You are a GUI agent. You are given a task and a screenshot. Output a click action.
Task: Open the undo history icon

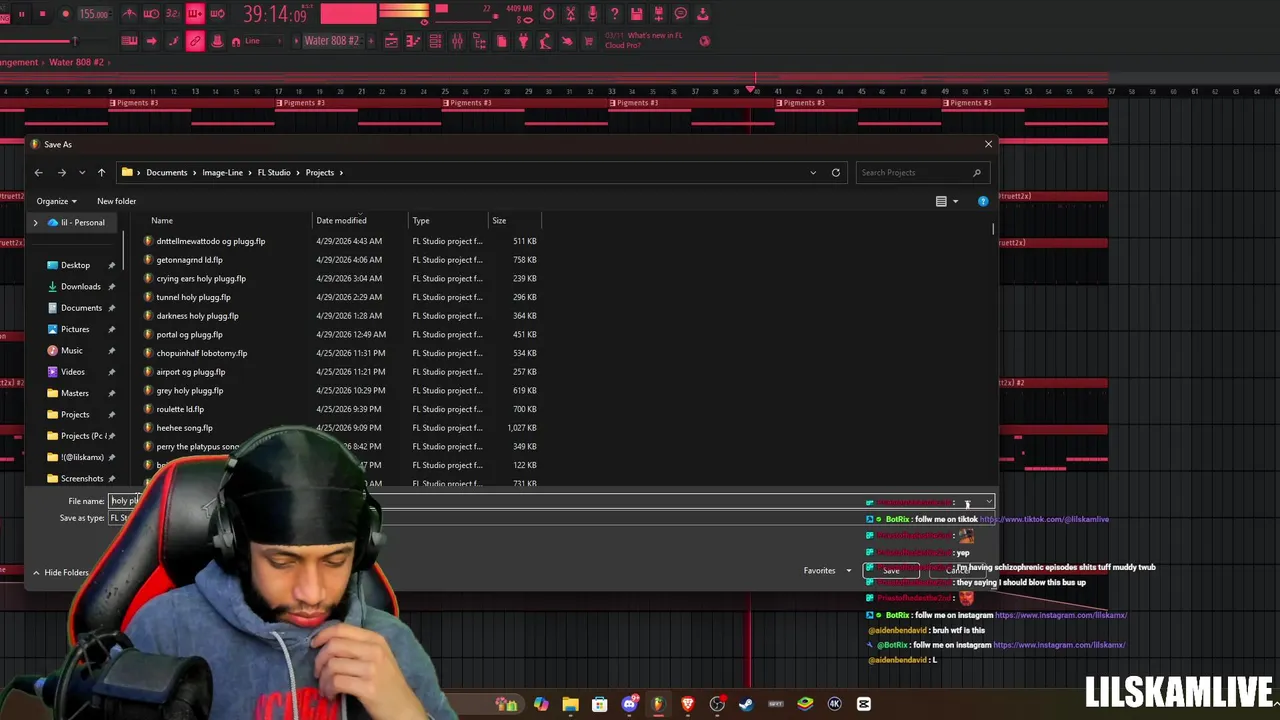tap(548, 14)
